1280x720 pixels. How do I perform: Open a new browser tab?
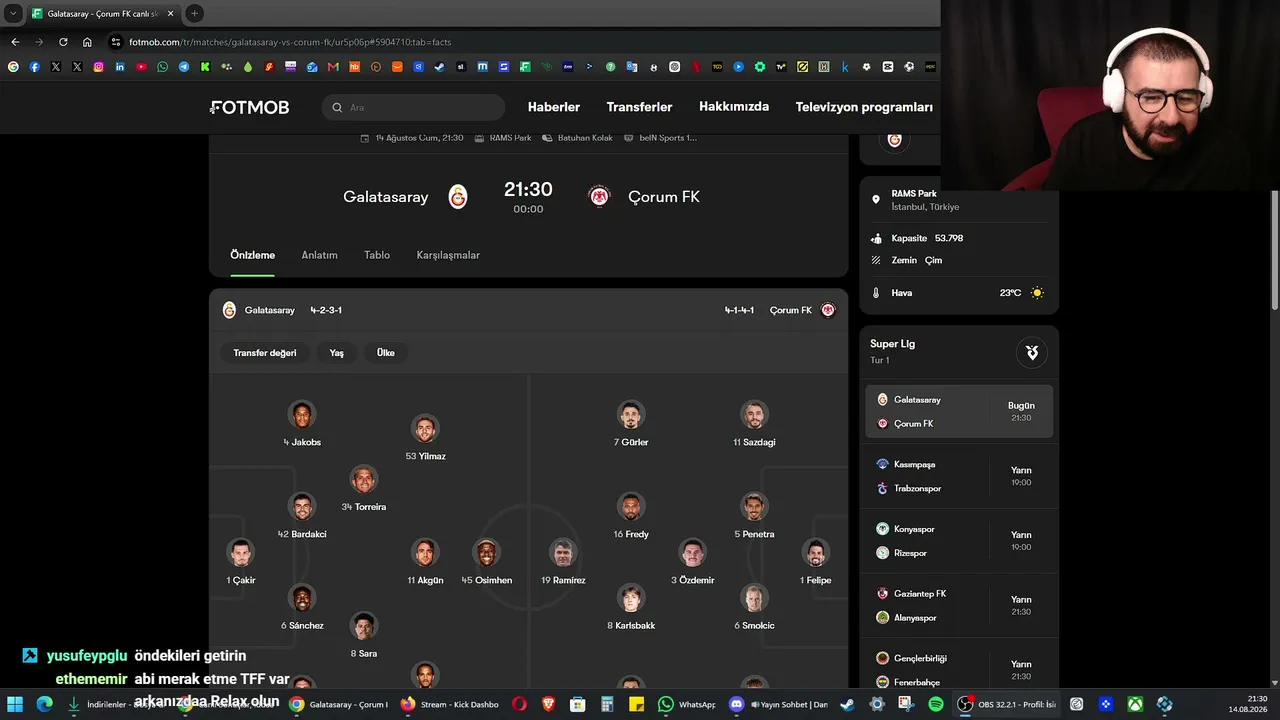point(194,13)
